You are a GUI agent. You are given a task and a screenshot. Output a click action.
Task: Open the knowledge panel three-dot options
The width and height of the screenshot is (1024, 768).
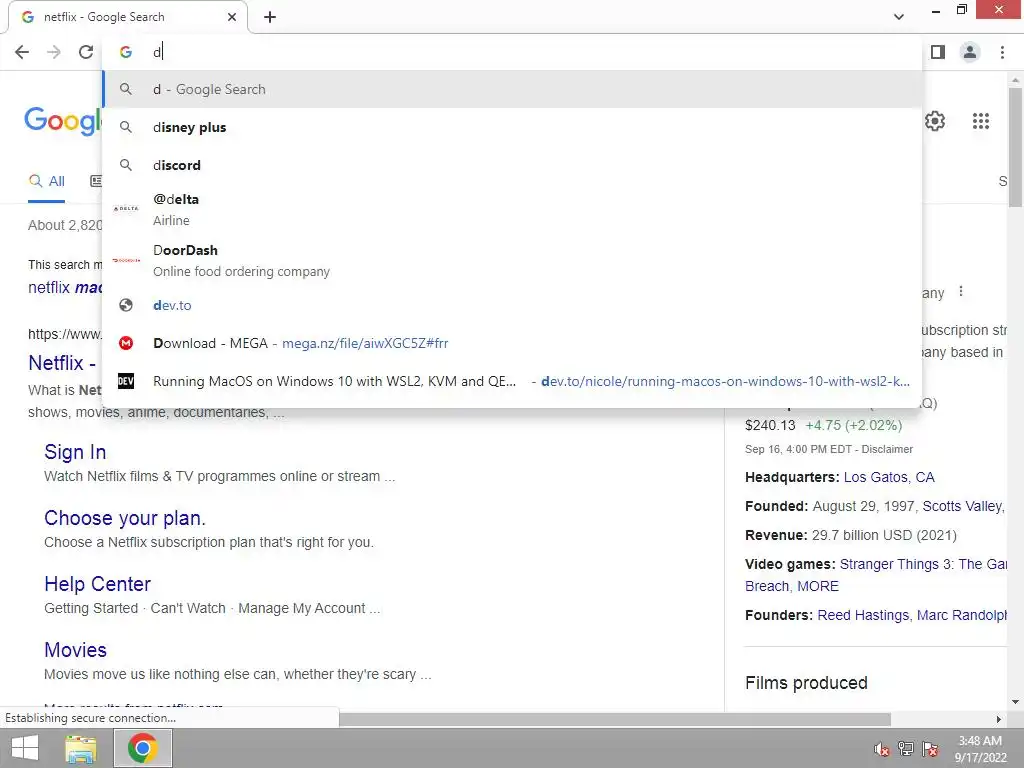pyautogui.click(x=961, y=291)
